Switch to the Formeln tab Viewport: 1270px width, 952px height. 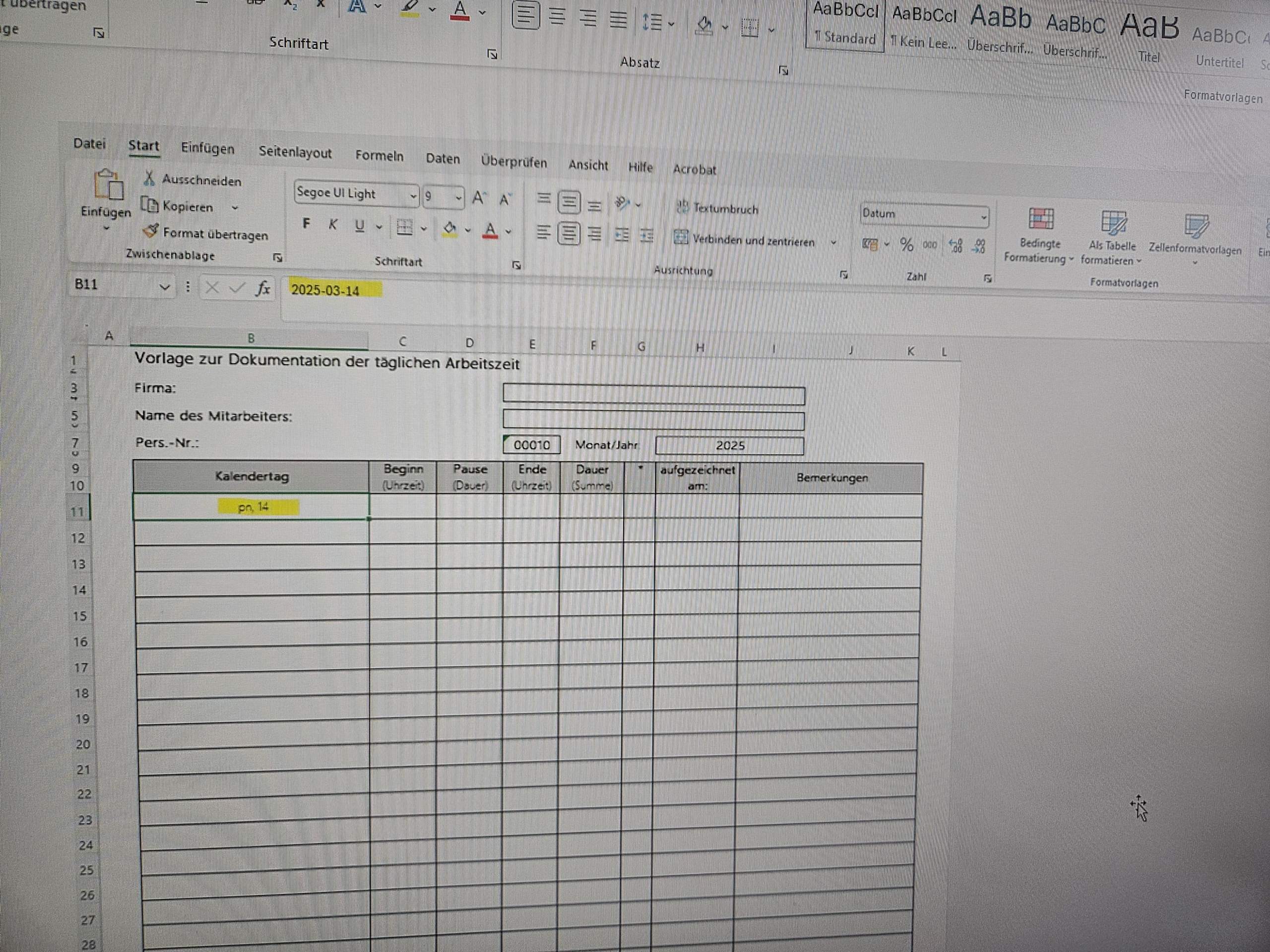[379, 156]
